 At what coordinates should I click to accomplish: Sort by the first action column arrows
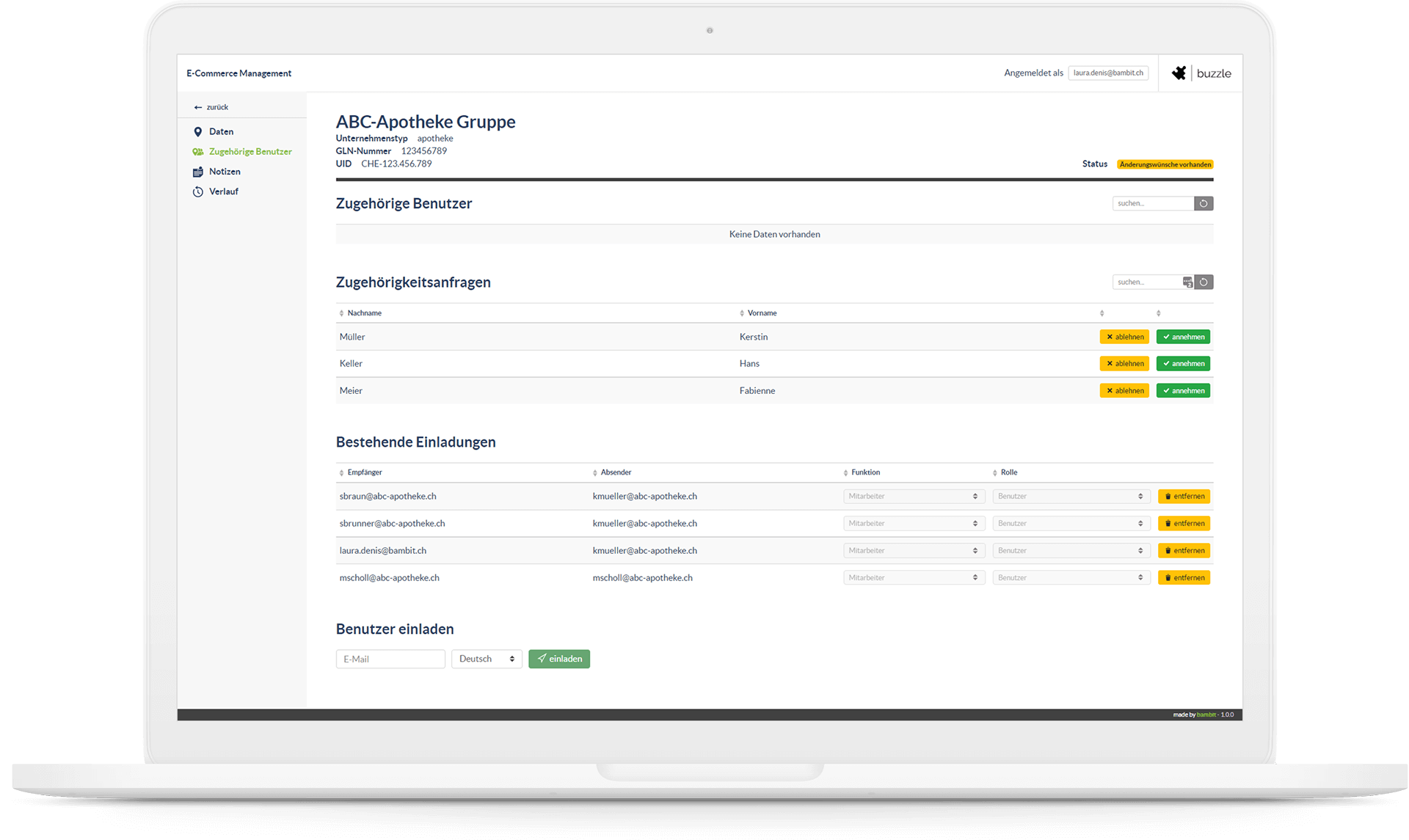point(1102,313)
